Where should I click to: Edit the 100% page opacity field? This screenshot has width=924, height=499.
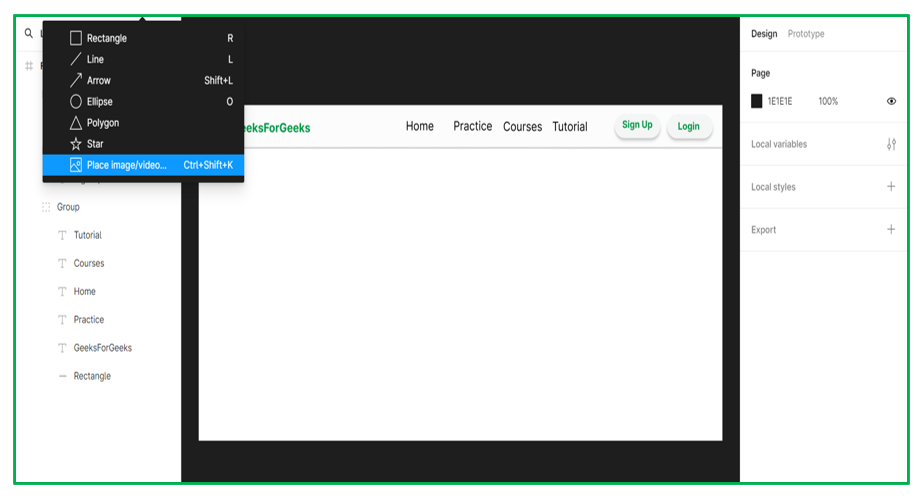point(828,101)
